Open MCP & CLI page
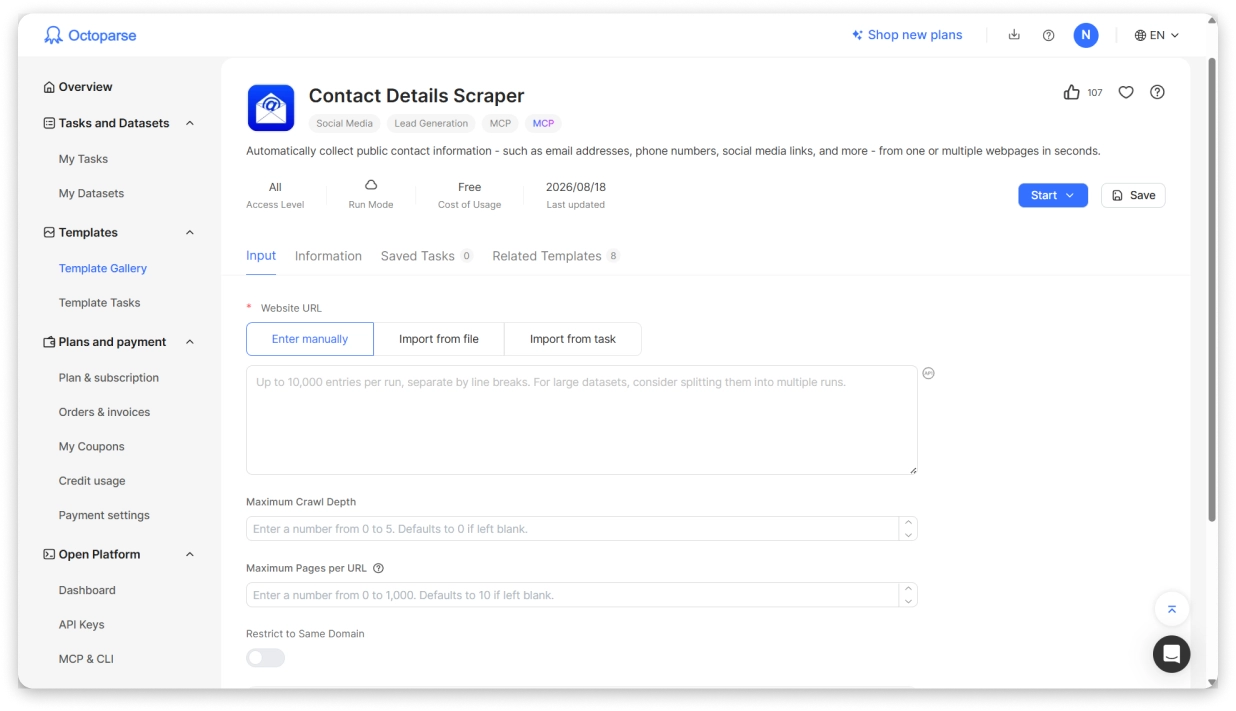The image size is (1236, 711). [86, 659]
